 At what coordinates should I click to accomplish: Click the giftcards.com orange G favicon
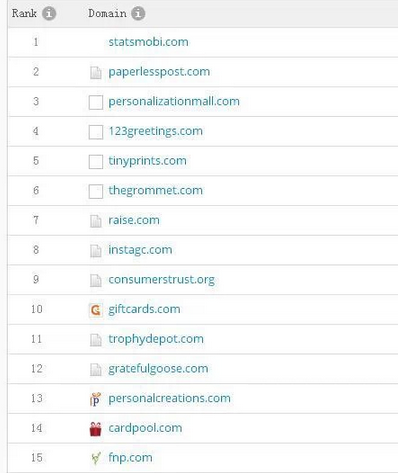click(96, 310)
